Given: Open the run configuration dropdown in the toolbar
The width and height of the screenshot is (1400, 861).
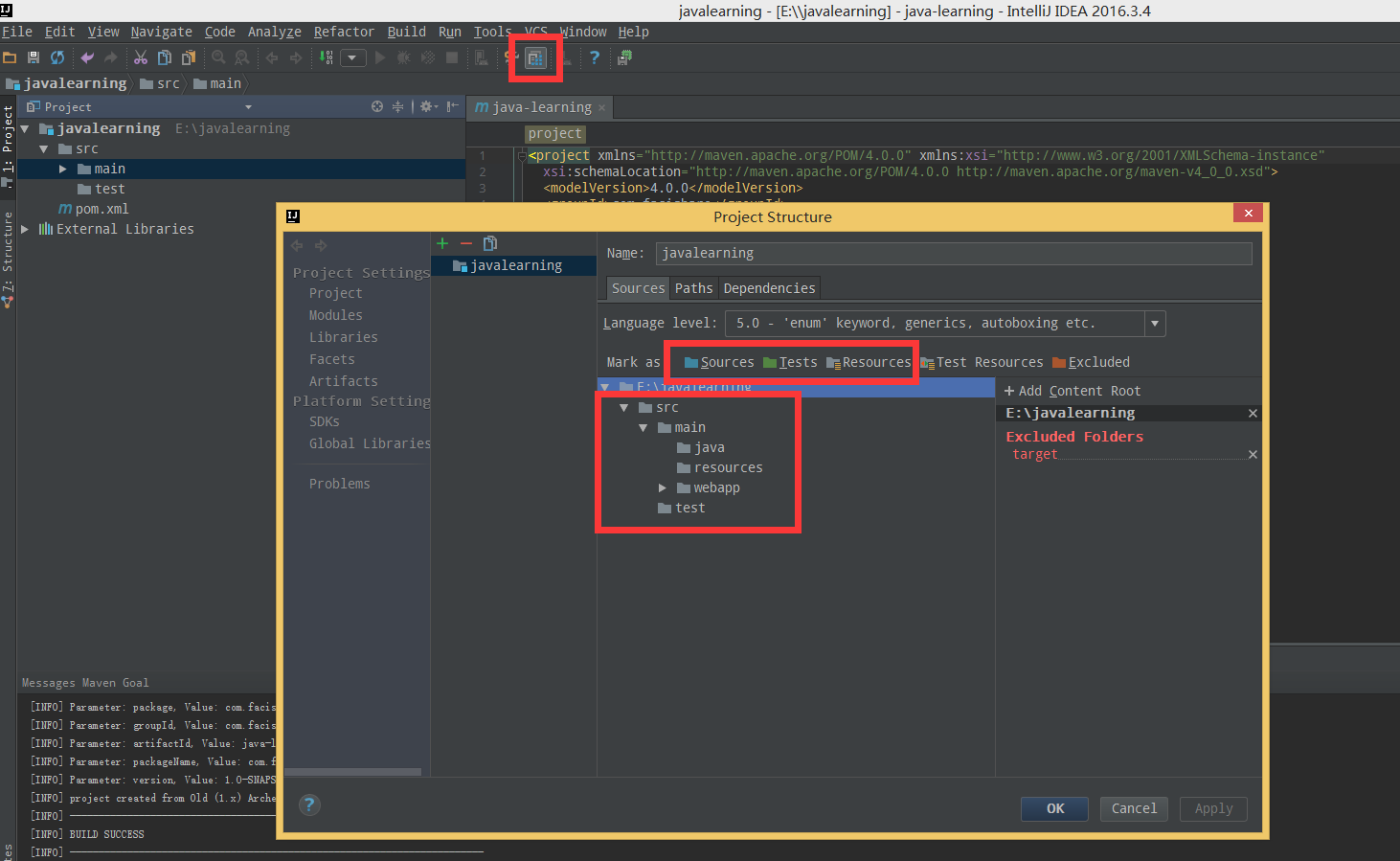Looking at the screenshot, I should [352, 57].
